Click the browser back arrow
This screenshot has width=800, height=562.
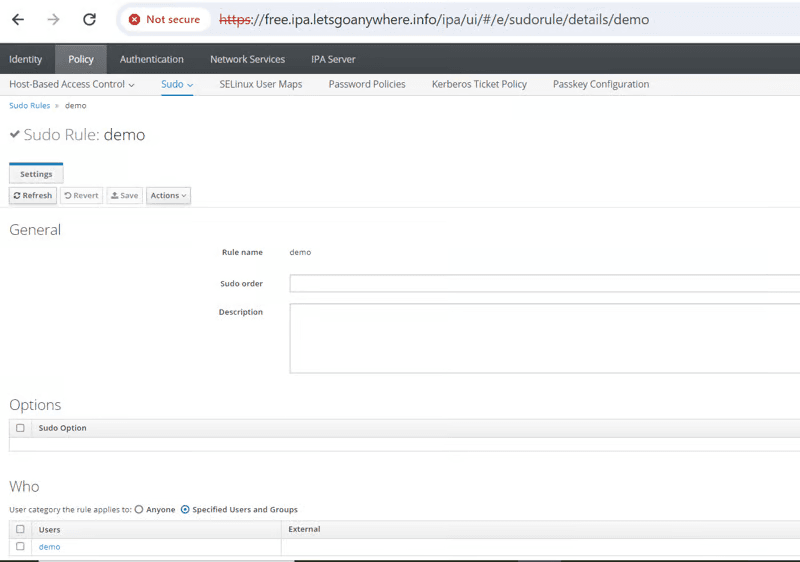[18, 19]
